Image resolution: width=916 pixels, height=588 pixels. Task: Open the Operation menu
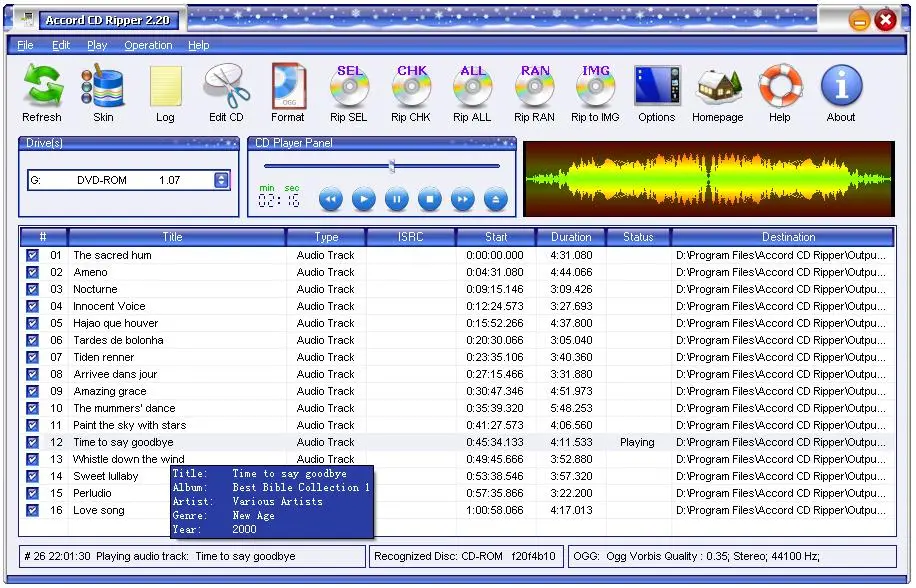tap(148, 45)
